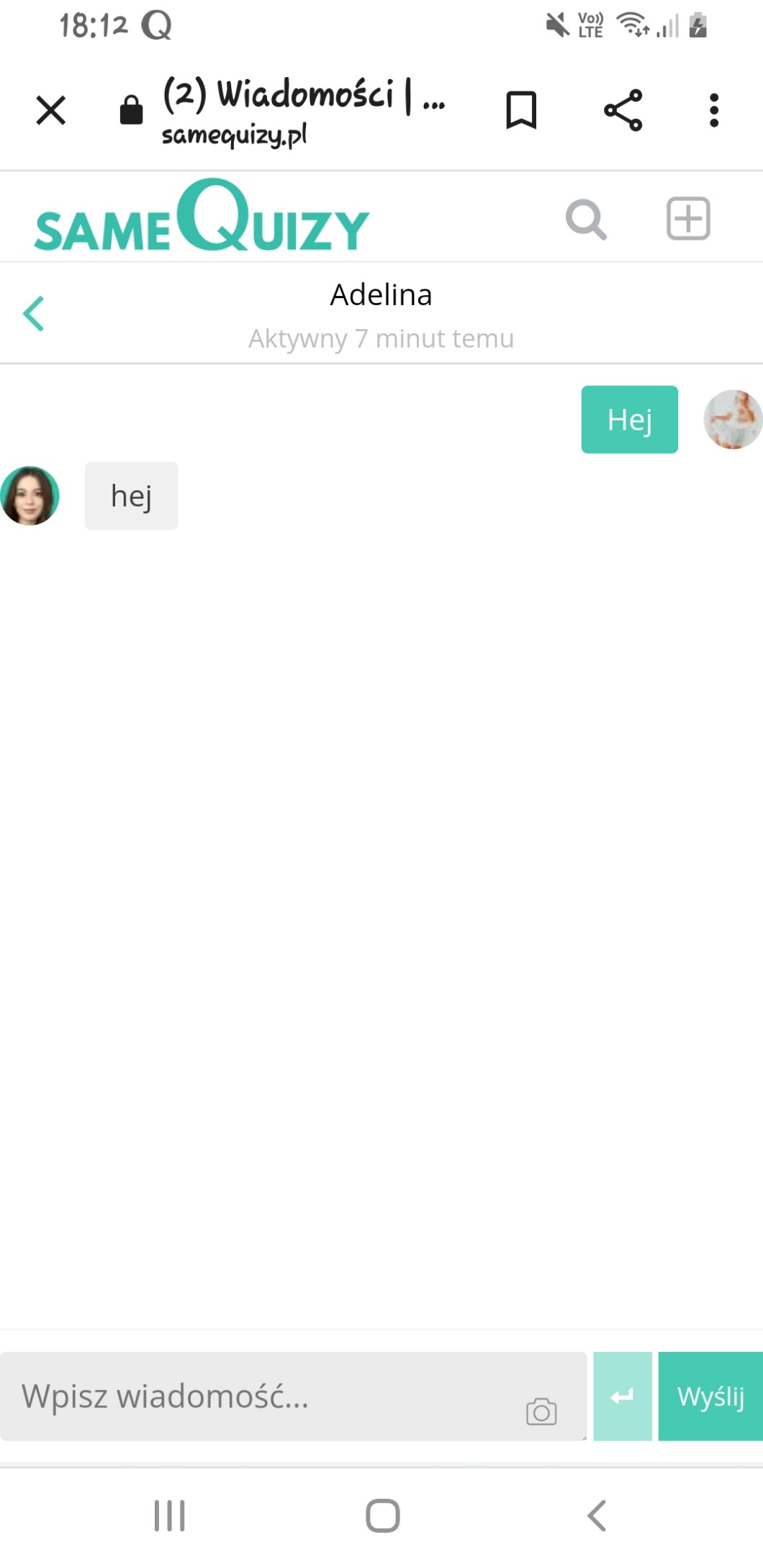Go back using the green chevron arrow

pyautogui.click(x=33, y=314)
